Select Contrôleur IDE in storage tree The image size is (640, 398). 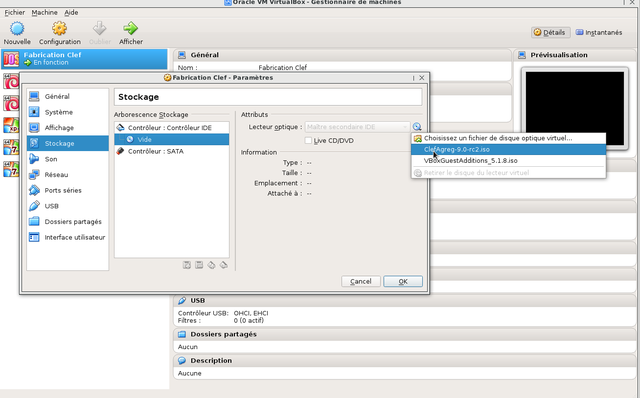coord(171,128)
